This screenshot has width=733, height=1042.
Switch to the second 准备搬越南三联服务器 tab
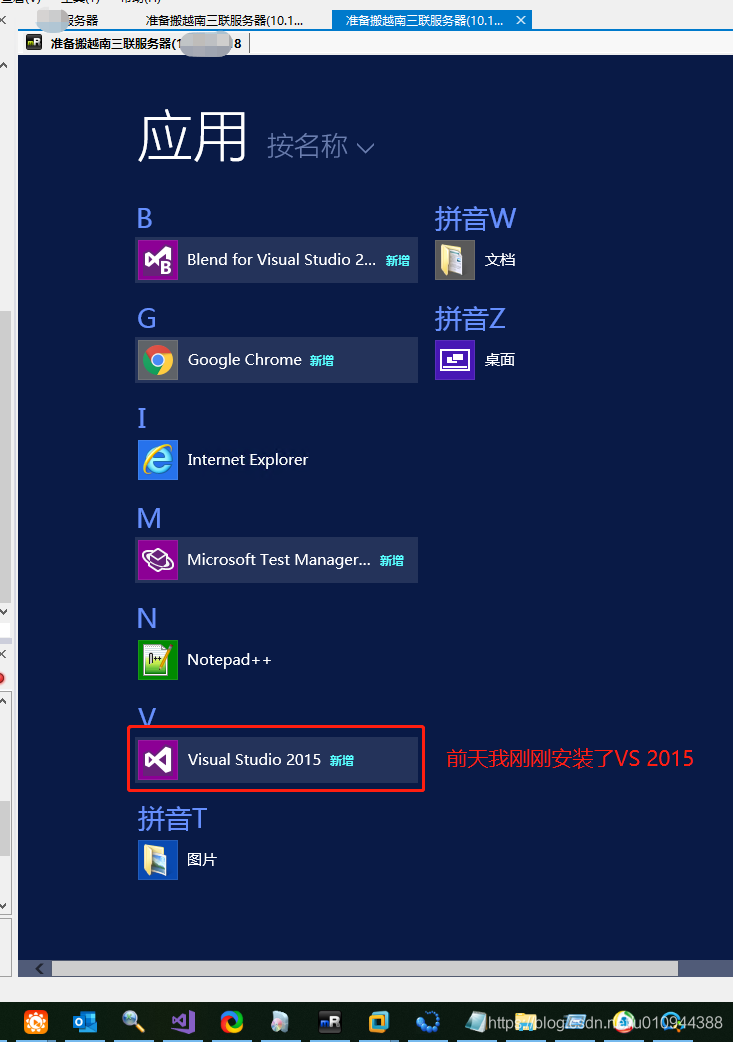tap(225, 21)
